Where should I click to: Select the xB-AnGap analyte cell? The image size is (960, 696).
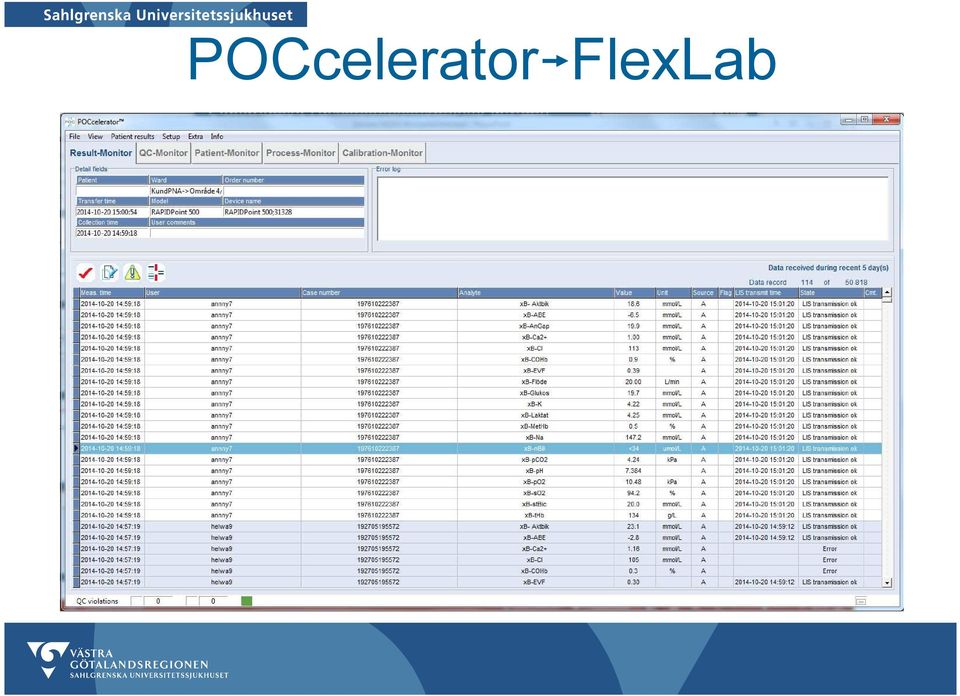[535, 326]
